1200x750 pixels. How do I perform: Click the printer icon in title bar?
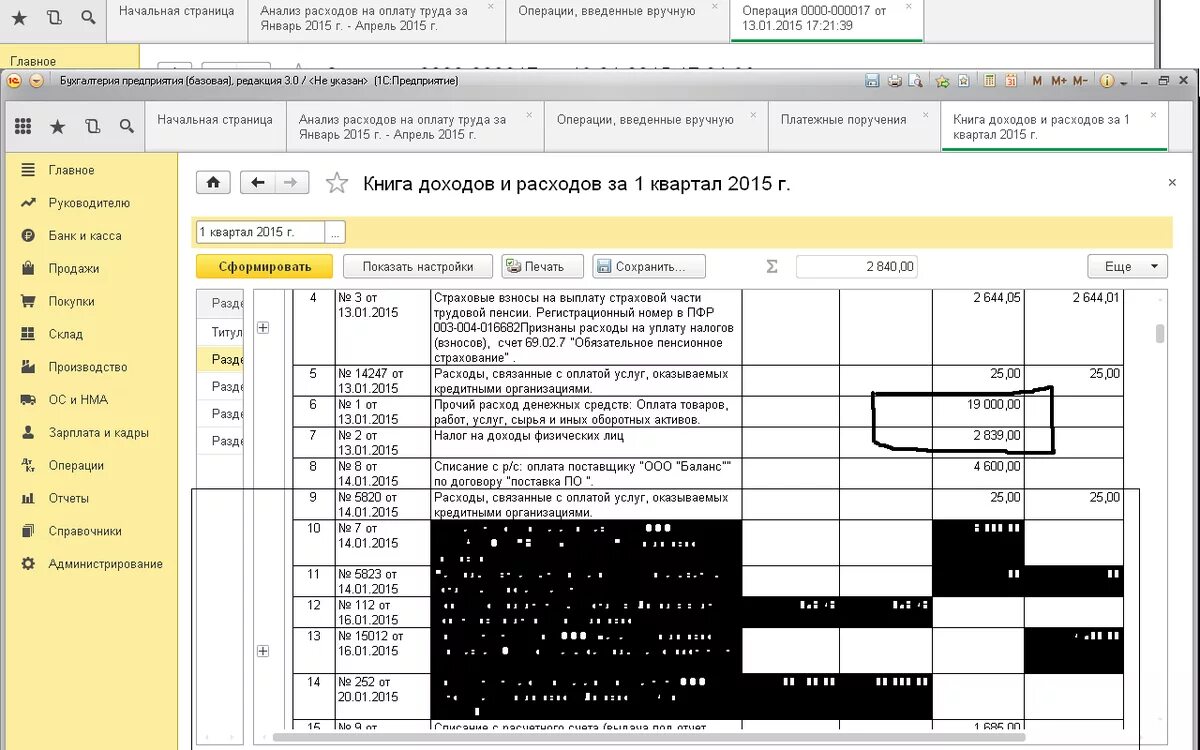[895, 81]
